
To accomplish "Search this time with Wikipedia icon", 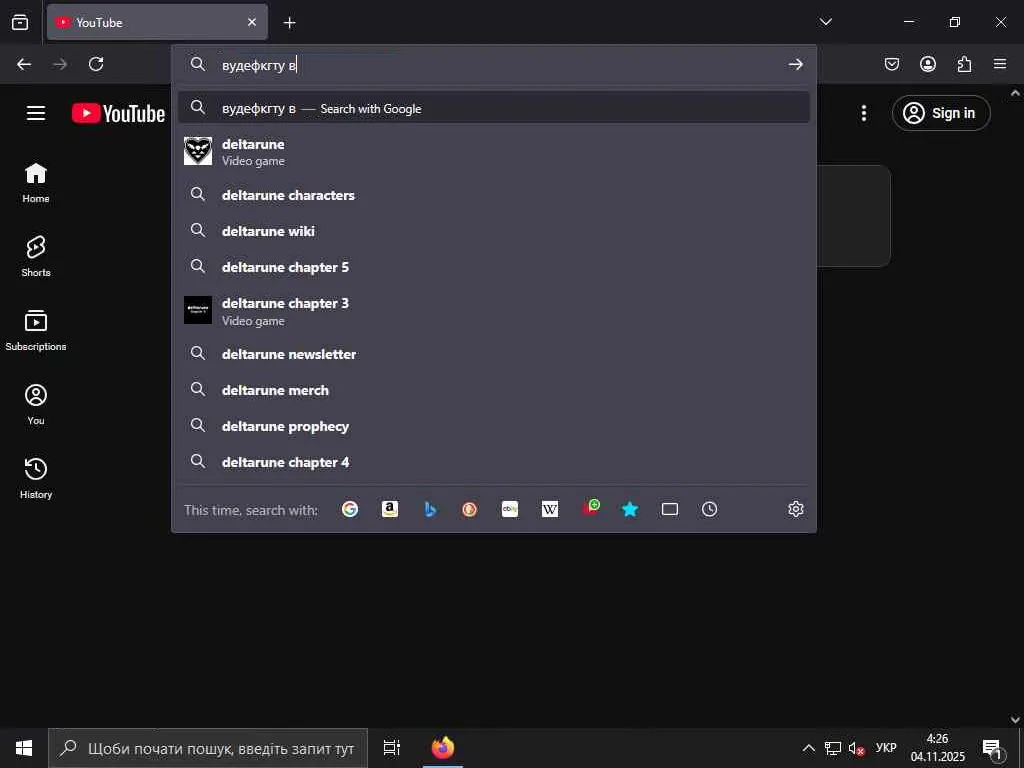I will (x=550, y=509).
